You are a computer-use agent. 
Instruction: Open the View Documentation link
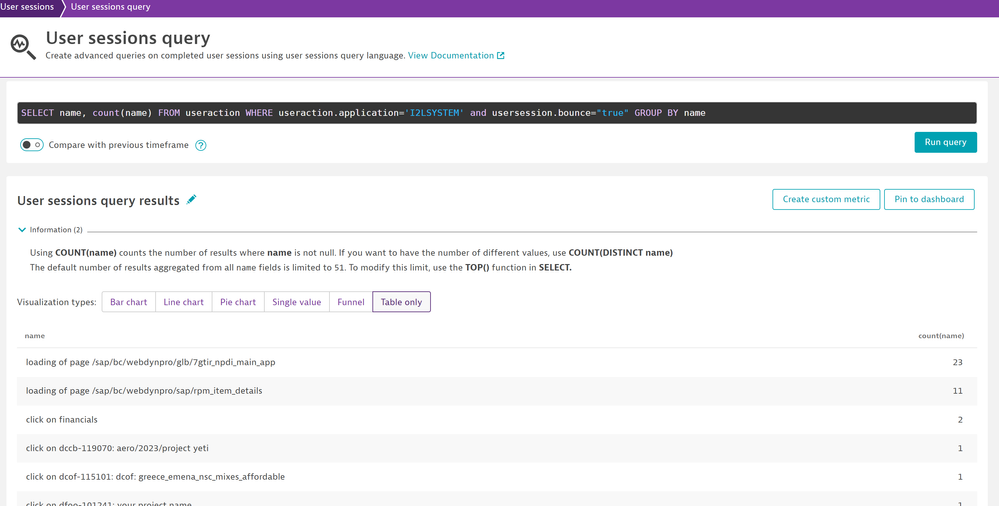tap(450, 56)
